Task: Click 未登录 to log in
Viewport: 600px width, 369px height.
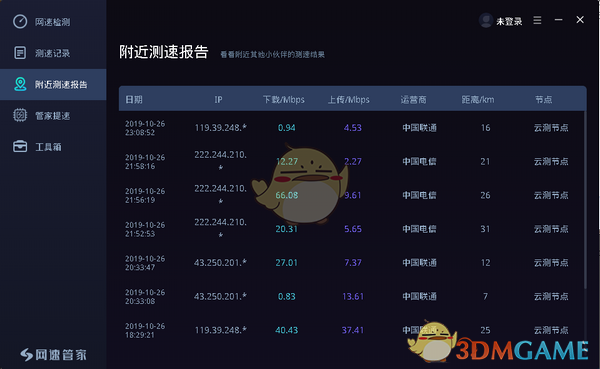Action: tap(509, 21)
